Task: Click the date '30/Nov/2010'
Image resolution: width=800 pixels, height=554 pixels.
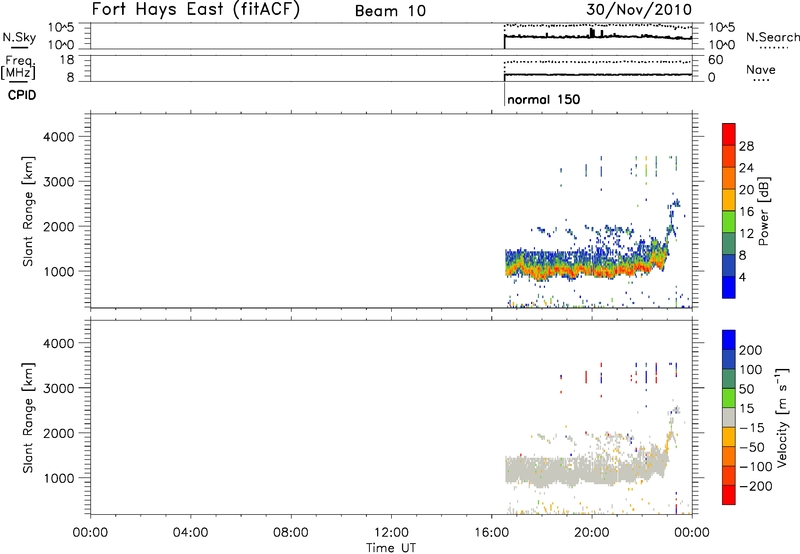Action: coord(638,9)
